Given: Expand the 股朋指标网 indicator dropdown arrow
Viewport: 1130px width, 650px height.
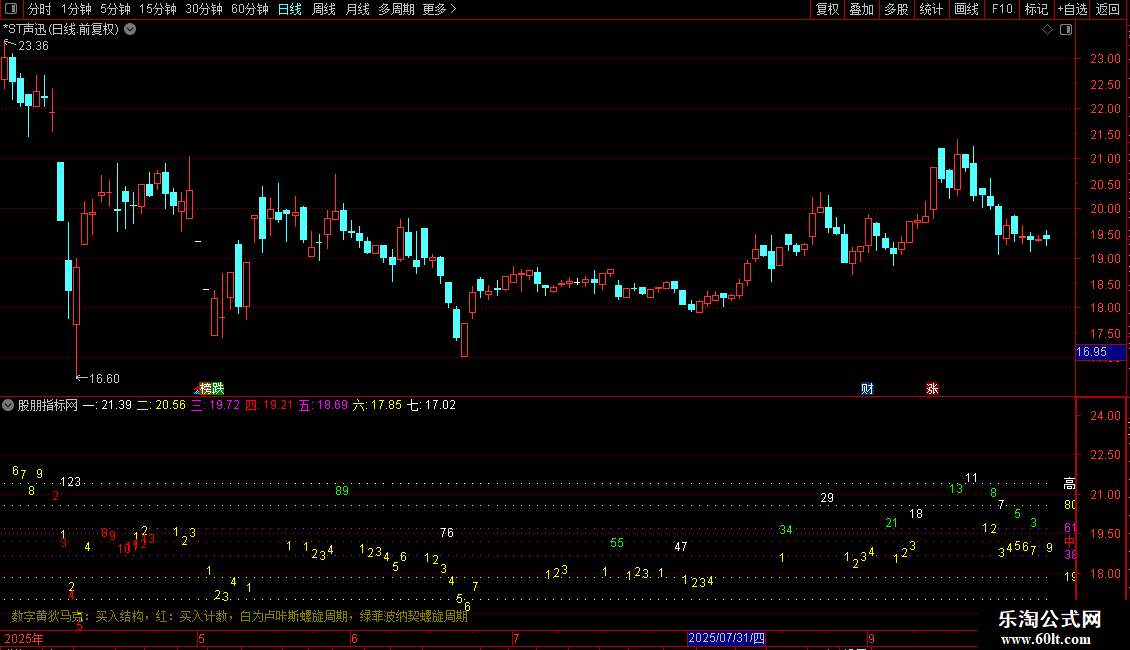Looking at the screenshot, I should tap(8, 405).
